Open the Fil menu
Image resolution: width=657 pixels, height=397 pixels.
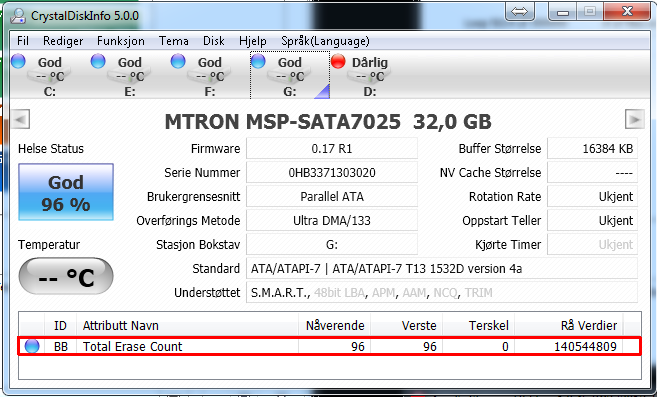[23, 41]
